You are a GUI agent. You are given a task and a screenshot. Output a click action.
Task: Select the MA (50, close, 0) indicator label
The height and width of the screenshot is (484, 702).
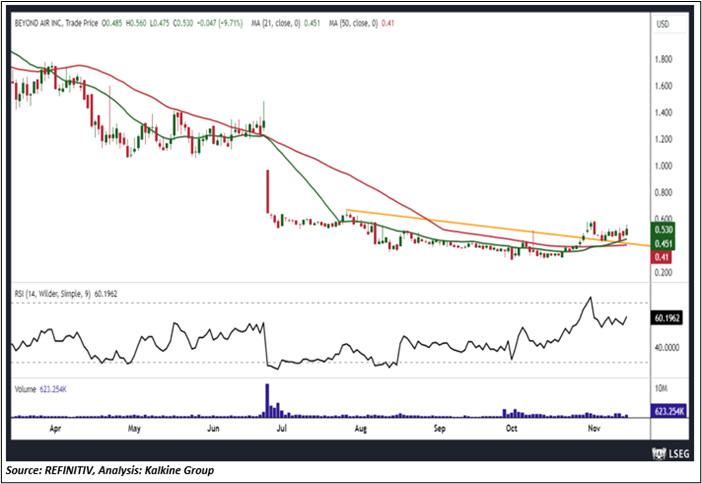tap(353, 23)
